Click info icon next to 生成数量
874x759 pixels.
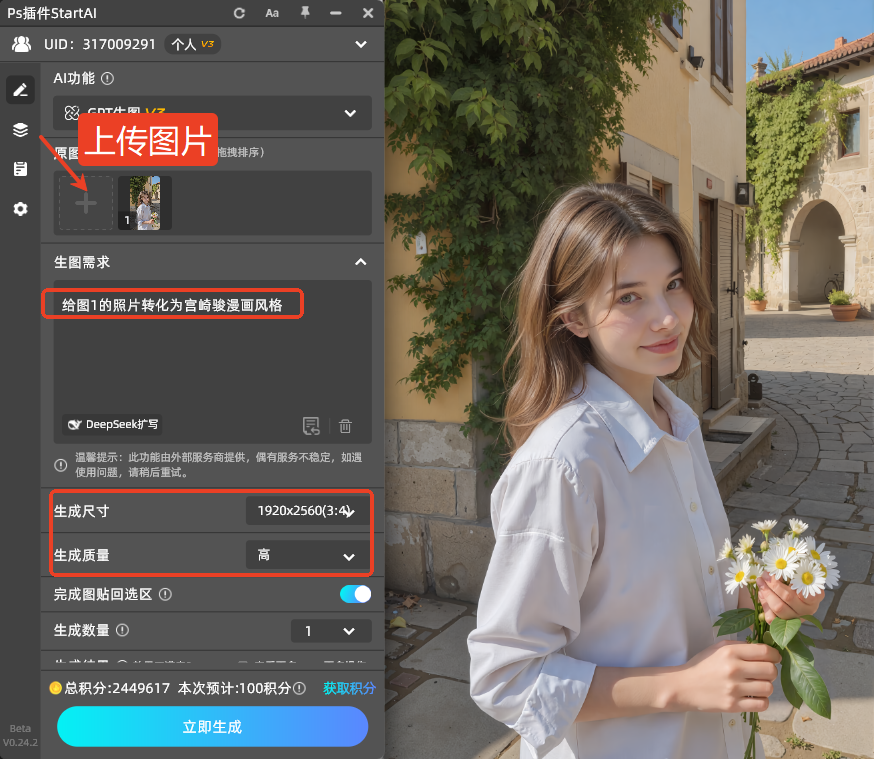(x=122, y=630)
